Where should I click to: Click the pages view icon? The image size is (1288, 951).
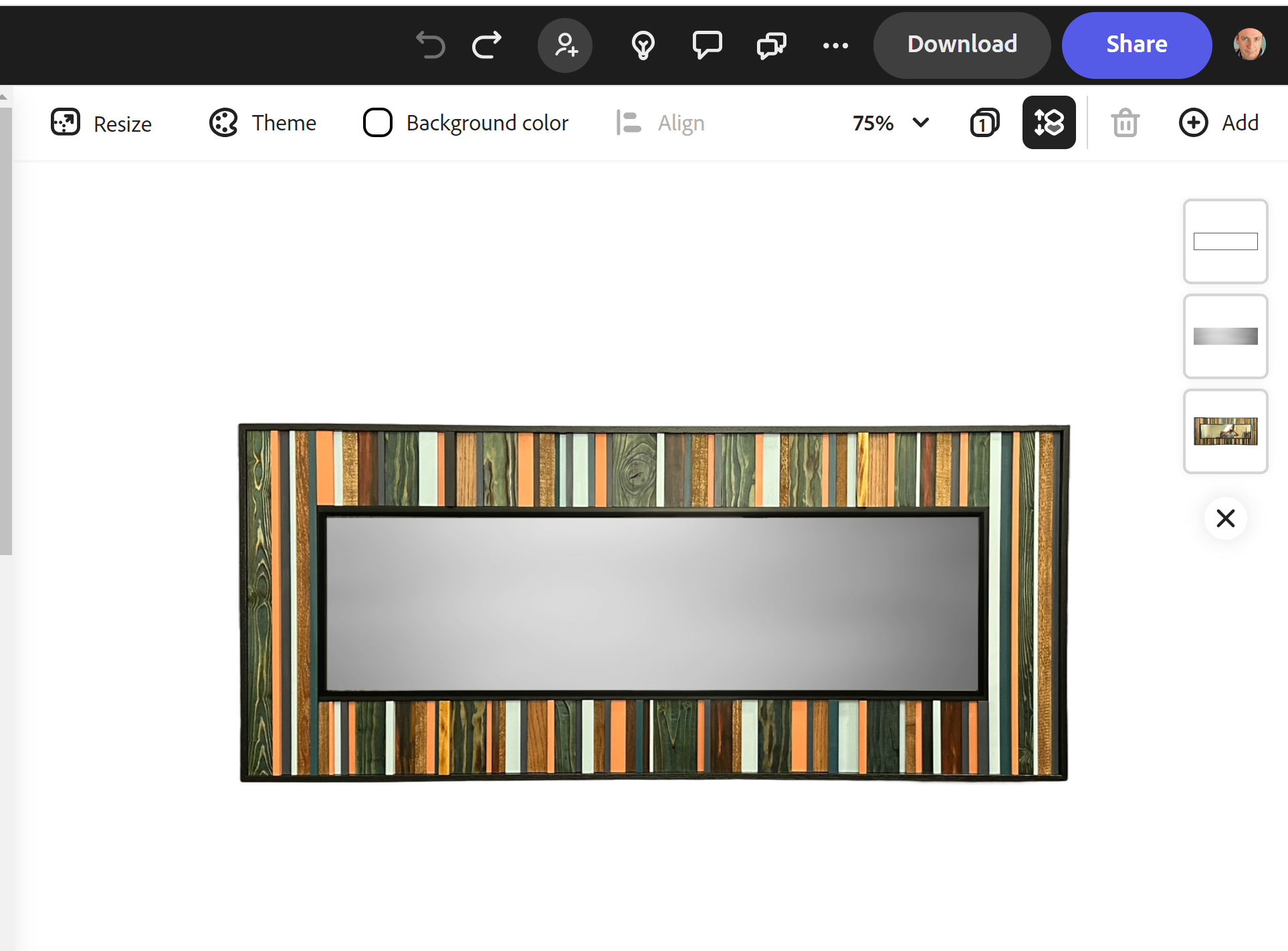point(984,123)
